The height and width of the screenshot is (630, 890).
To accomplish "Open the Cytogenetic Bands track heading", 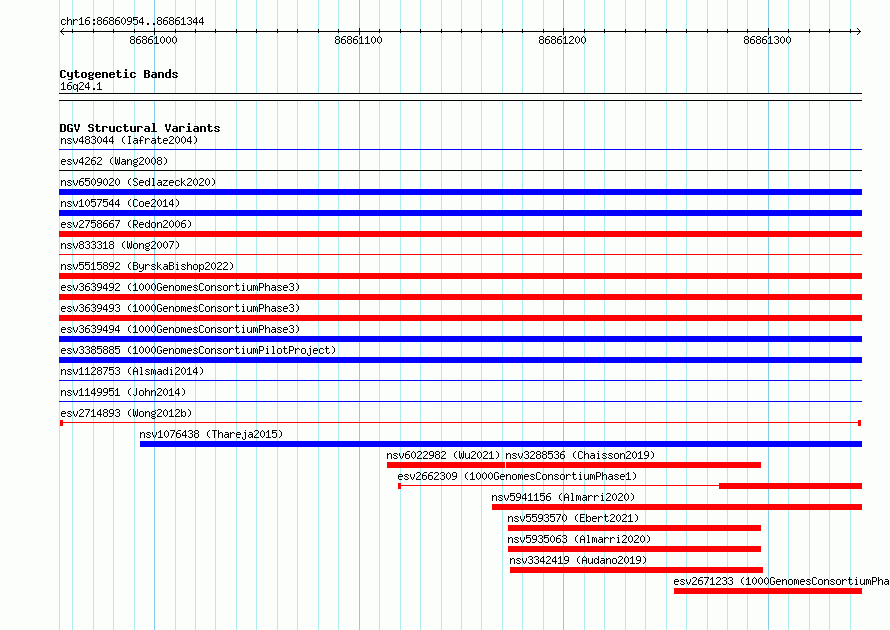I will click(x=119, y=74).
